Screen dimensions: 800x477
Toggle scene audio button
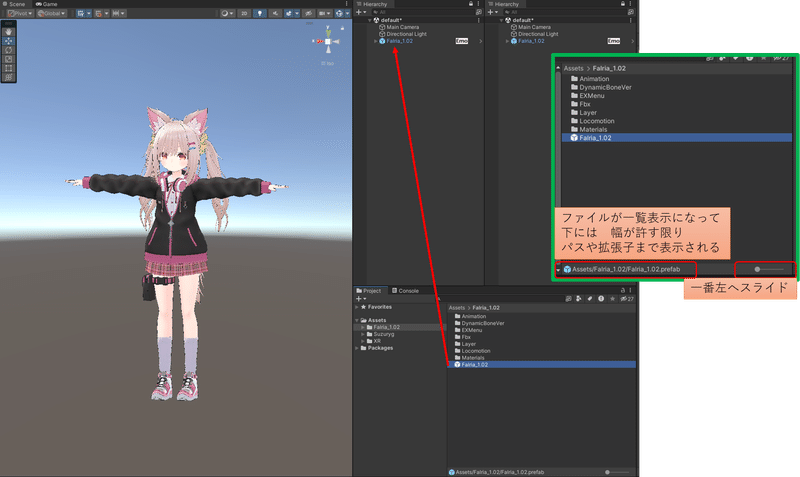click(275, 13)
